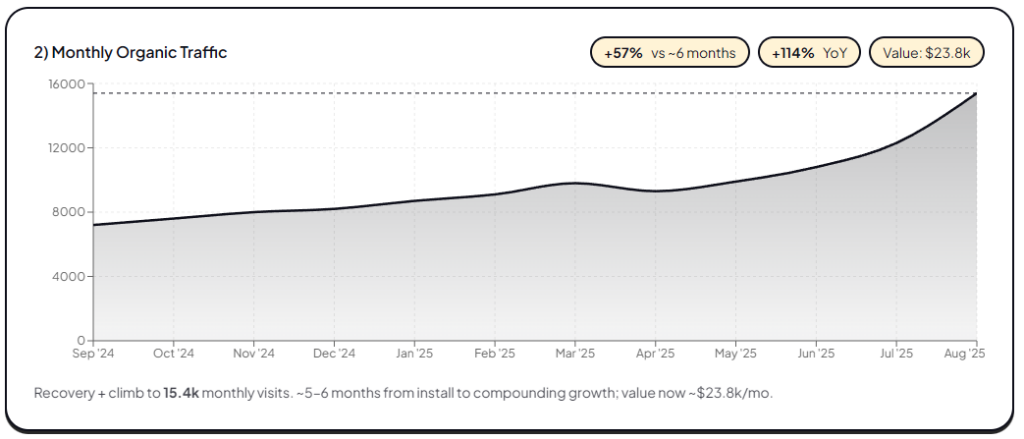Select the Apr '25 axis label
Viewport: 1024px width, 439px height.
click(x=655, y=353)
